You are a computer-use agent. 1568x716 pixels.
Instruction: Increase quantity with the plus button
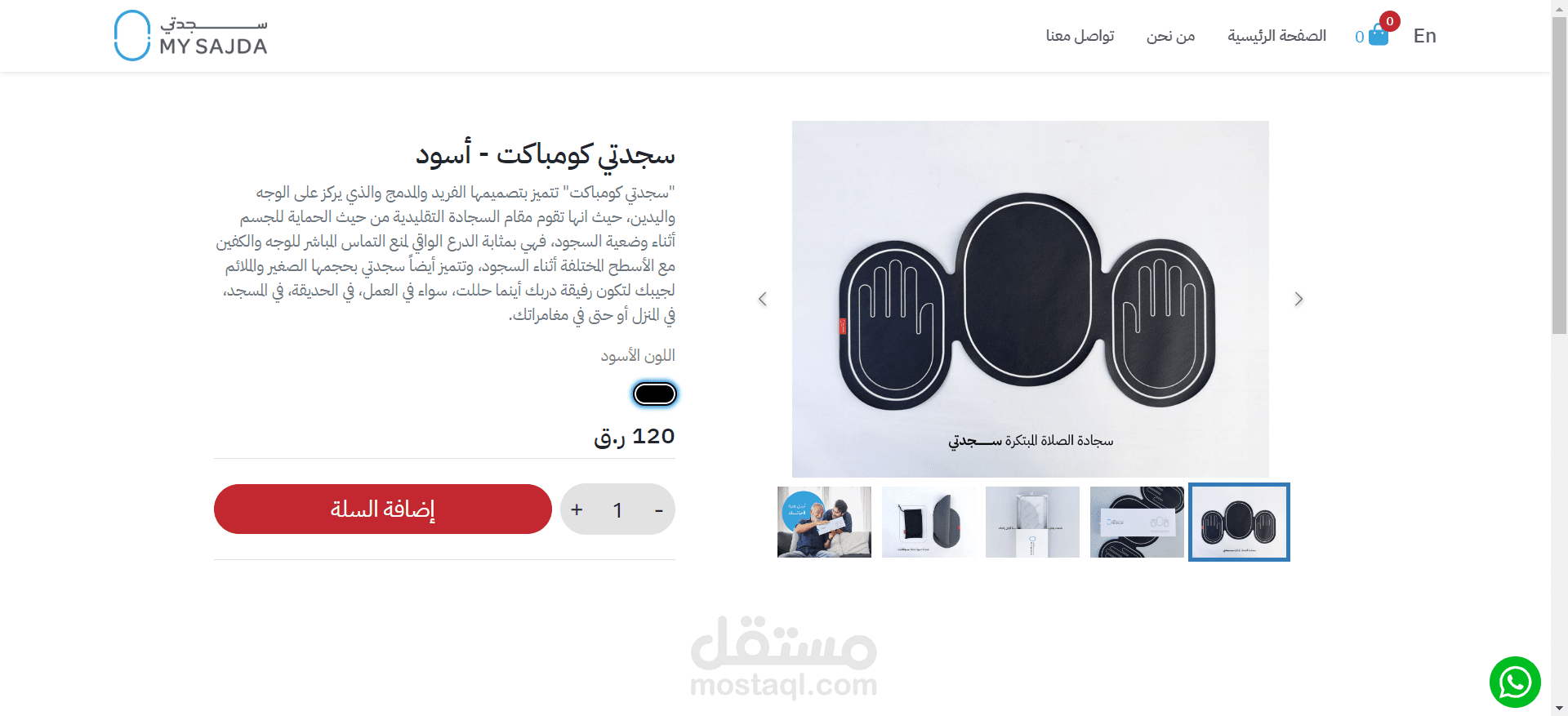577,509
